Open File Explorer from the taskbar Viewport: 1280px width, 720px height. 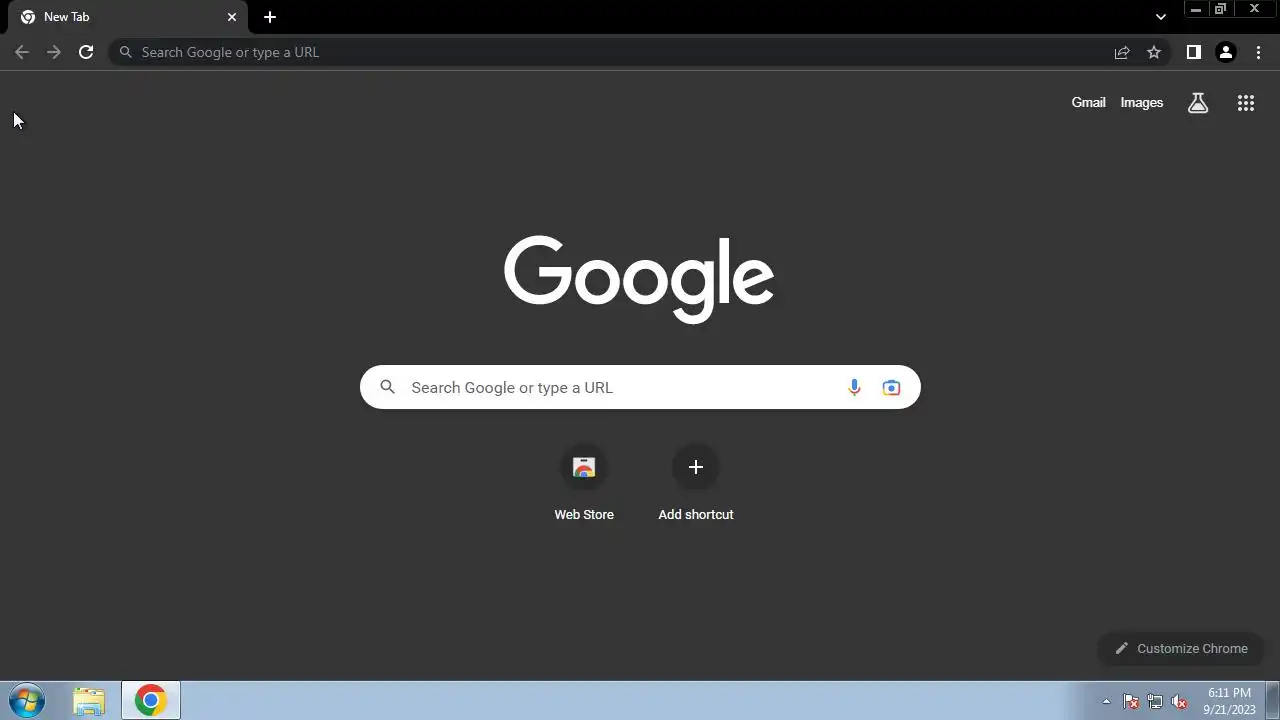[x=89, y=701]
